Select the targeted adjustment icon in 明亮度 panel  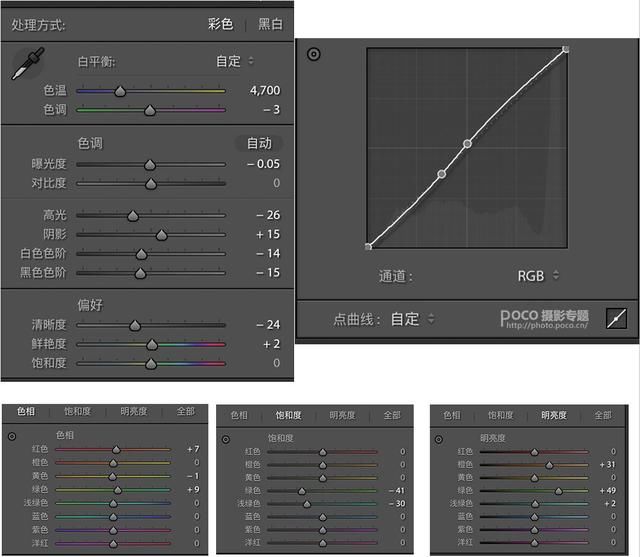[438, 439]
